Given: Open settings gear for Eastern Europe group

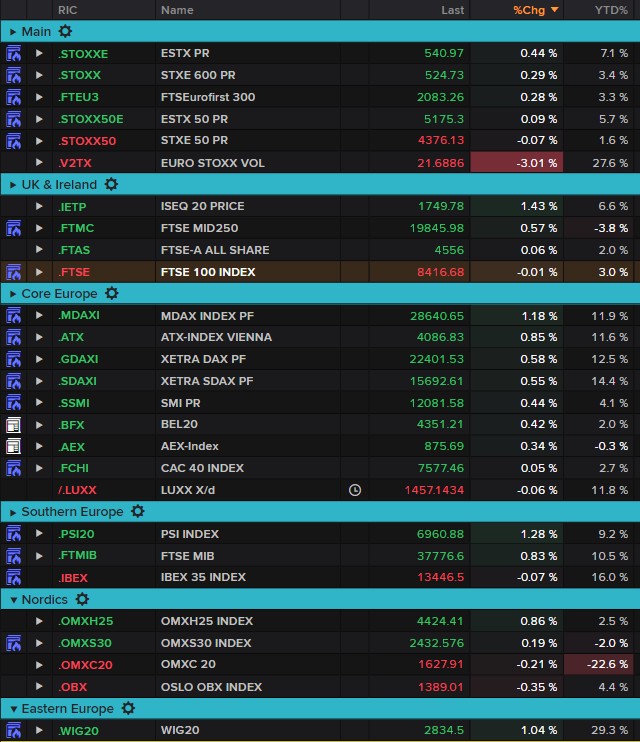Looking at the screenshot, I should click(128, 708).
